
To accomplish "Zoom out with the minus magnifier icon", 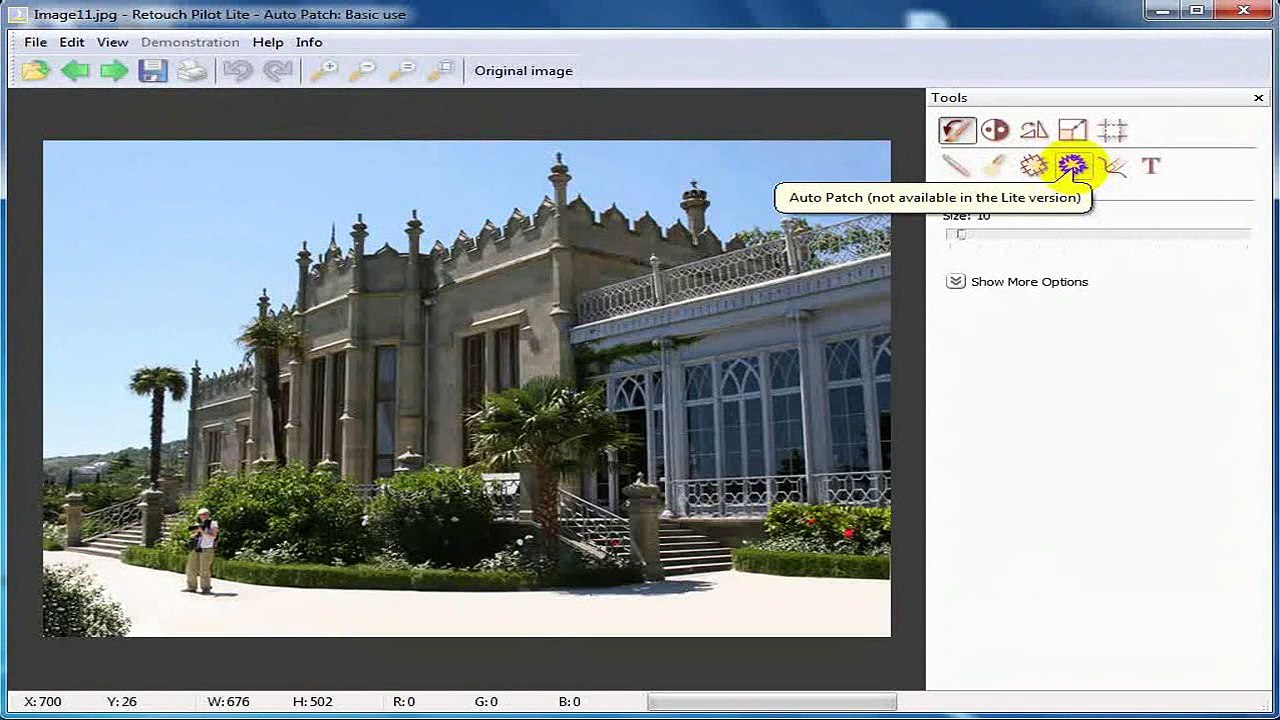I will [x=362, y=71].
